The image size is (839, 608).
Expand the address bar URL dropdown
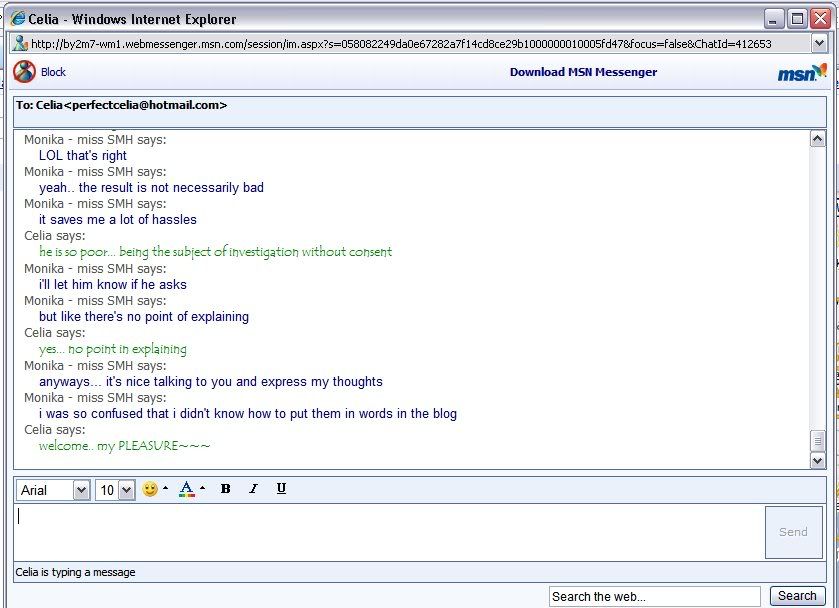[819, 44]
